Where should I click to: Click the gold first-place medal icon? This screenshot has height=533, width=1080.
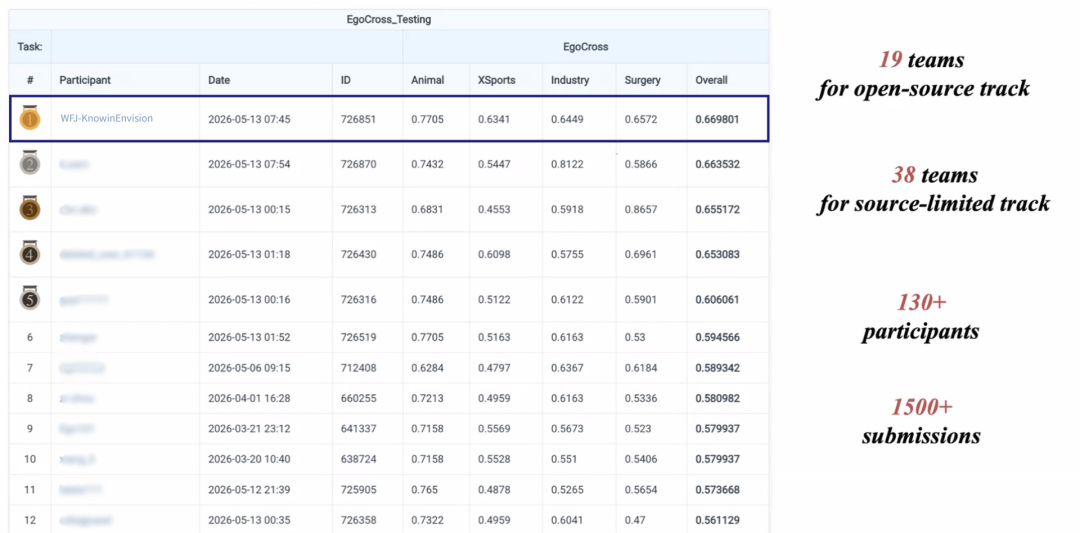point(30,118)
